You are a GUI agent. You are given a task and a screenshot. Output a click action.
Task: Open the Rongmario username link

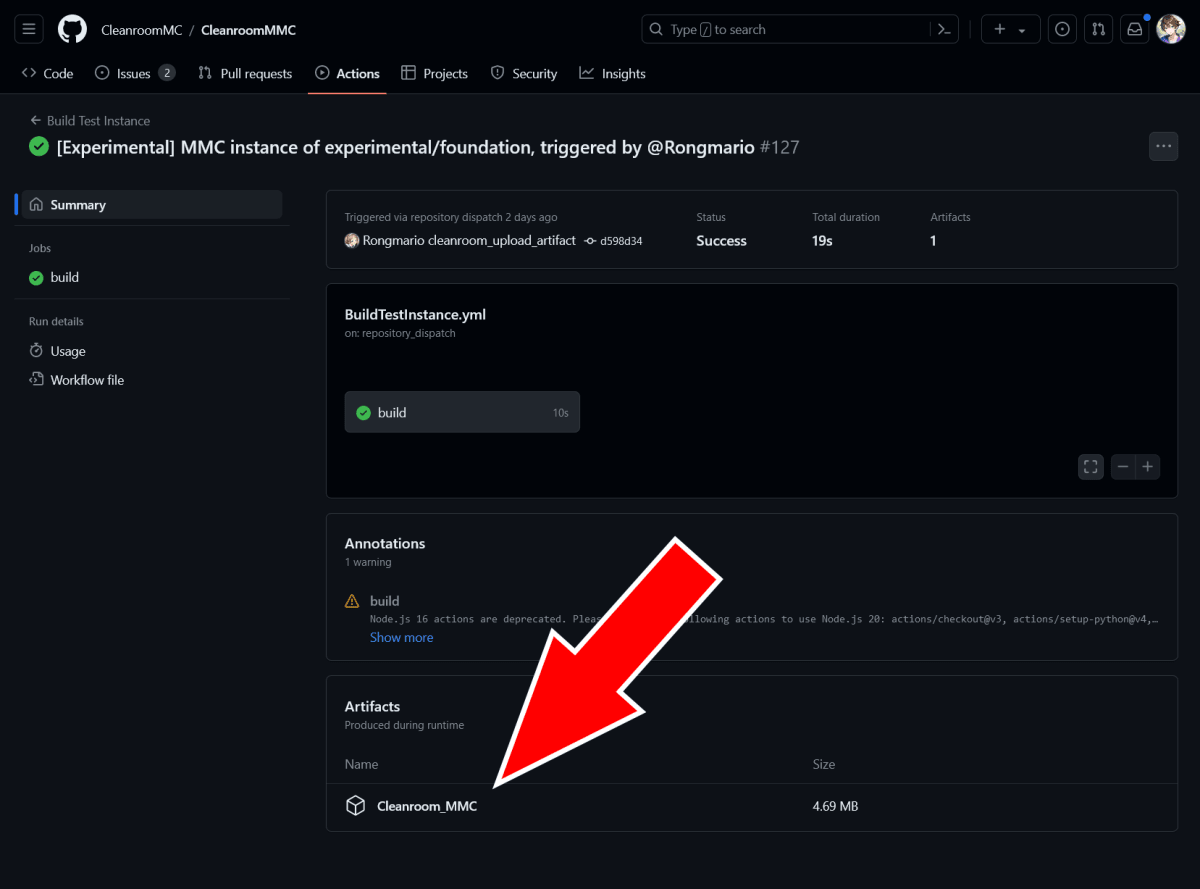pyautogui.click(x=394, y=241)
